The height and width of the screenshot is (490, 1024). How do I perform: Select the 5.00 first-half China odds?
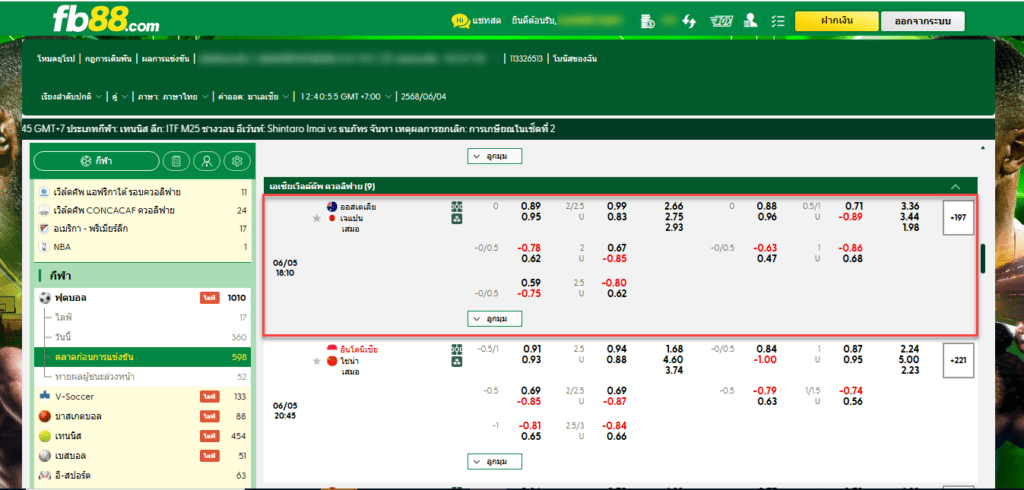pyautogui.click(x=909, y=360)
